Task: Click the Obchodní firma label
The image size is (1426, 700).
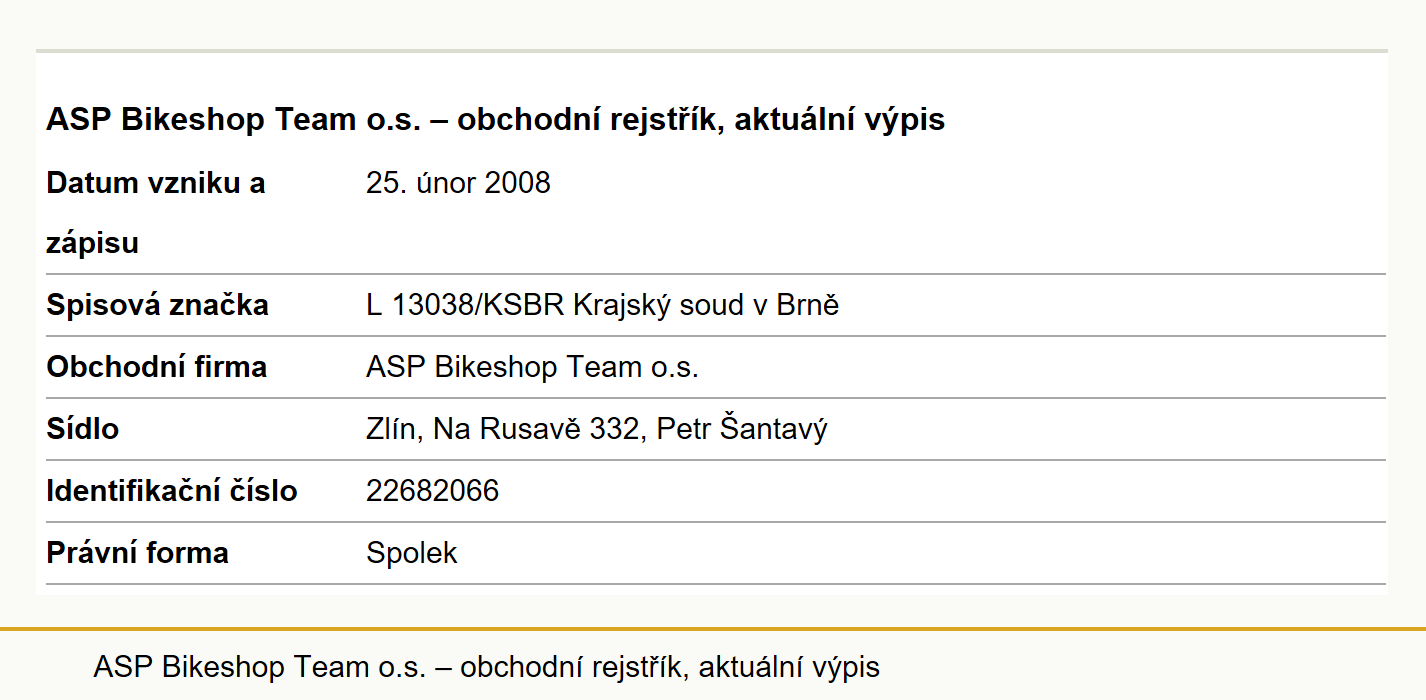Action: coord(156,367)
